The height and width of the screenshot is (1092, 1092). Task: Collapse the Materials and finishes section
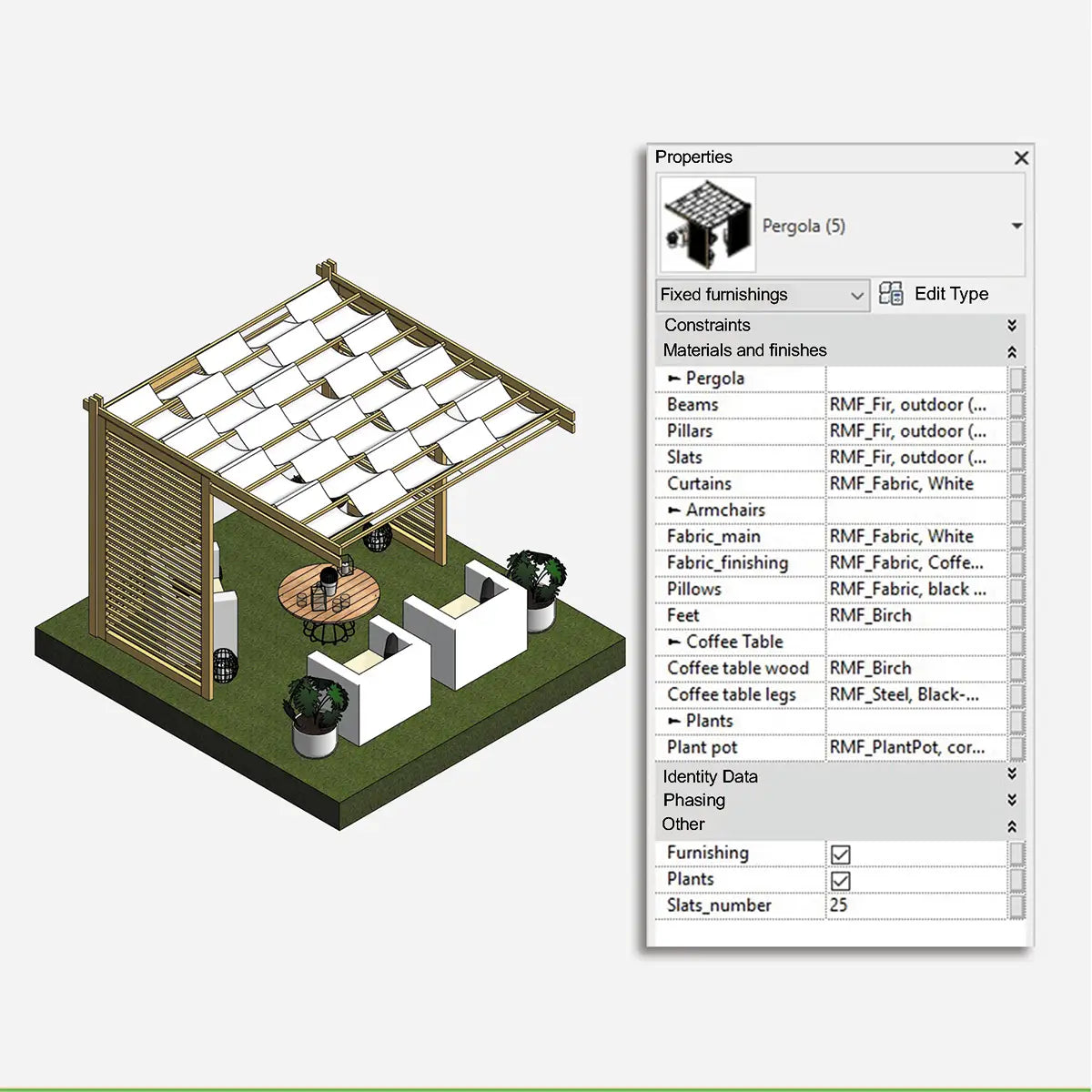point(1011,351)
